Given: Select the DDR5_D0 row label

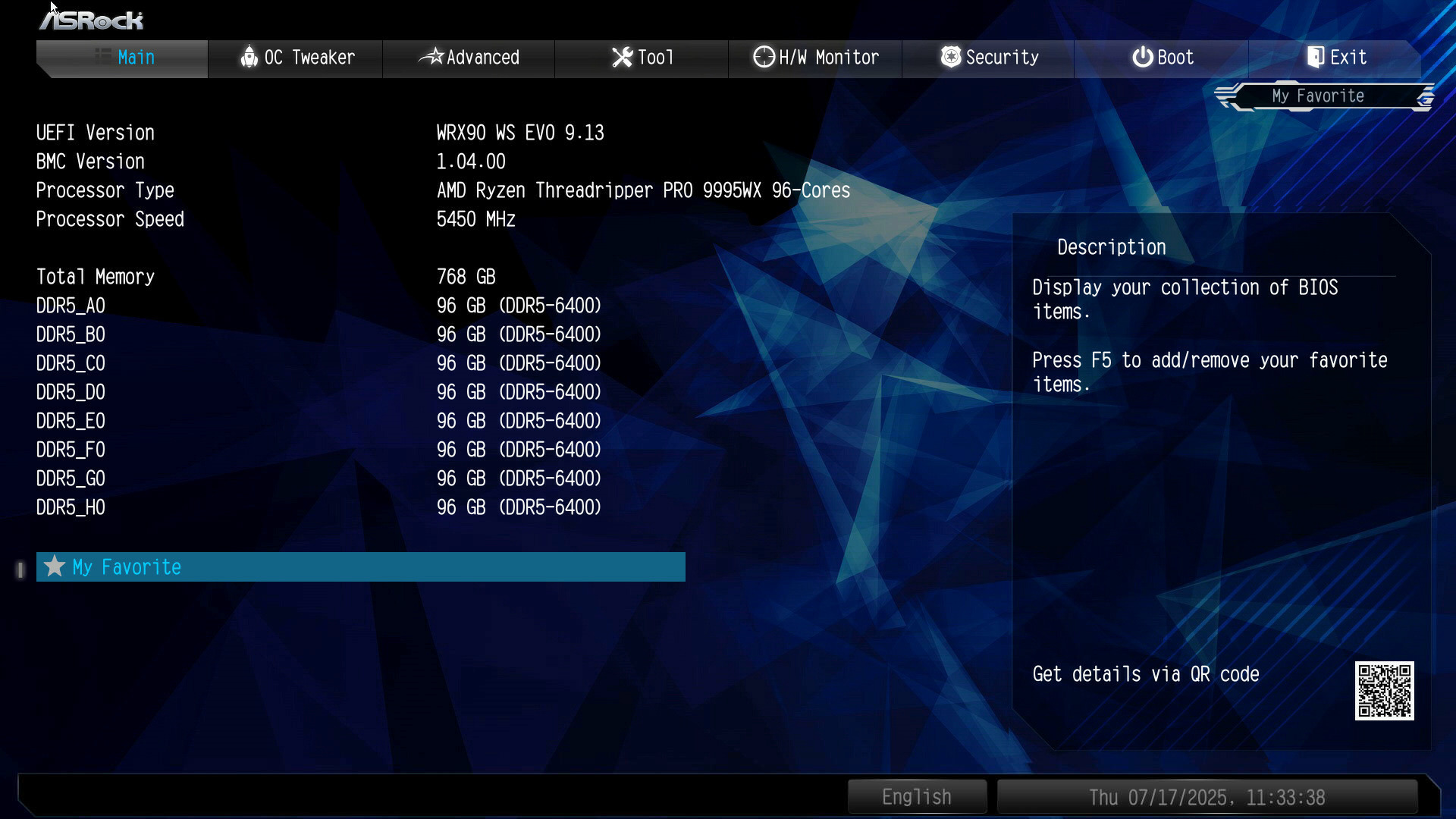Looking at the screenshot, I should pyautogui.click(x=71, y=392).
